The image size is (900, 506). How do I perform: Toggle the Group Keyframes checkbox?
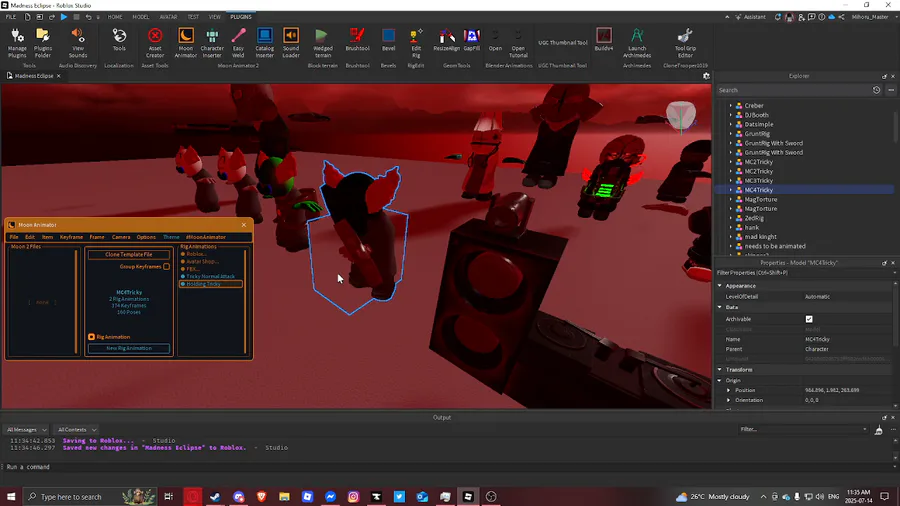click(x=166, y=266)
